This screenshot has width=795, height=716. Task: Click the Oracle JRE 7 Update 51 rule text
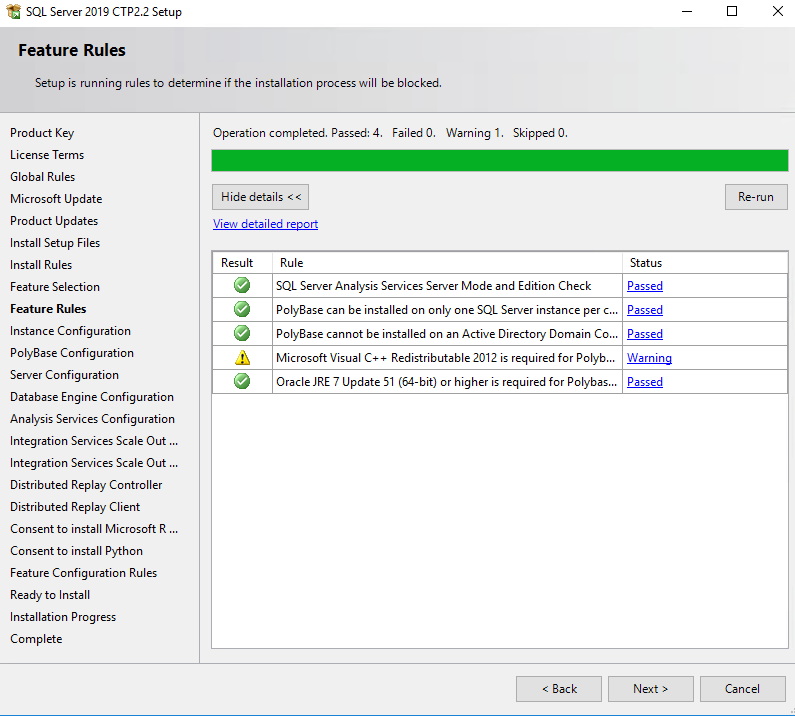click(x=447, y=382)
